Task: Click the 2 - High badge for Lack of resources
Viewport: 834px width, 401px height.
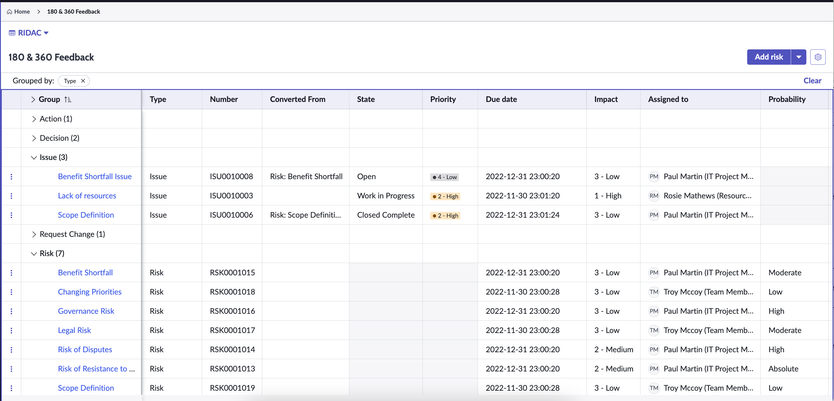Action: pos(445,196)
